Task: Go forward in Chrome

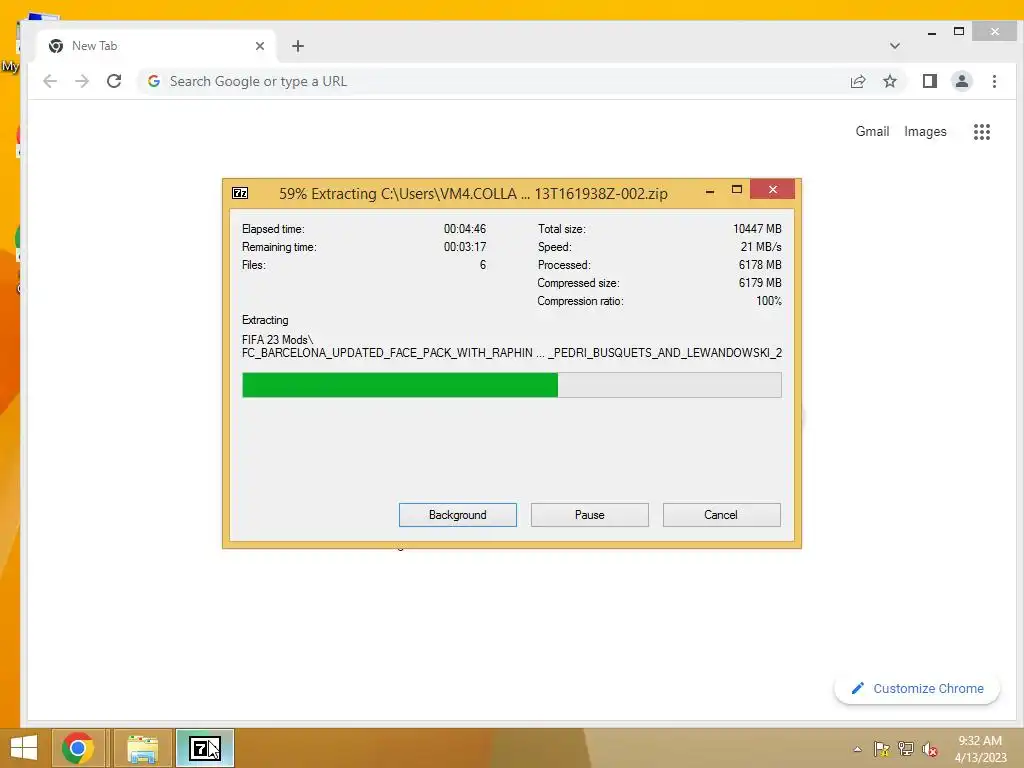Action: click(x=82, y=81)
